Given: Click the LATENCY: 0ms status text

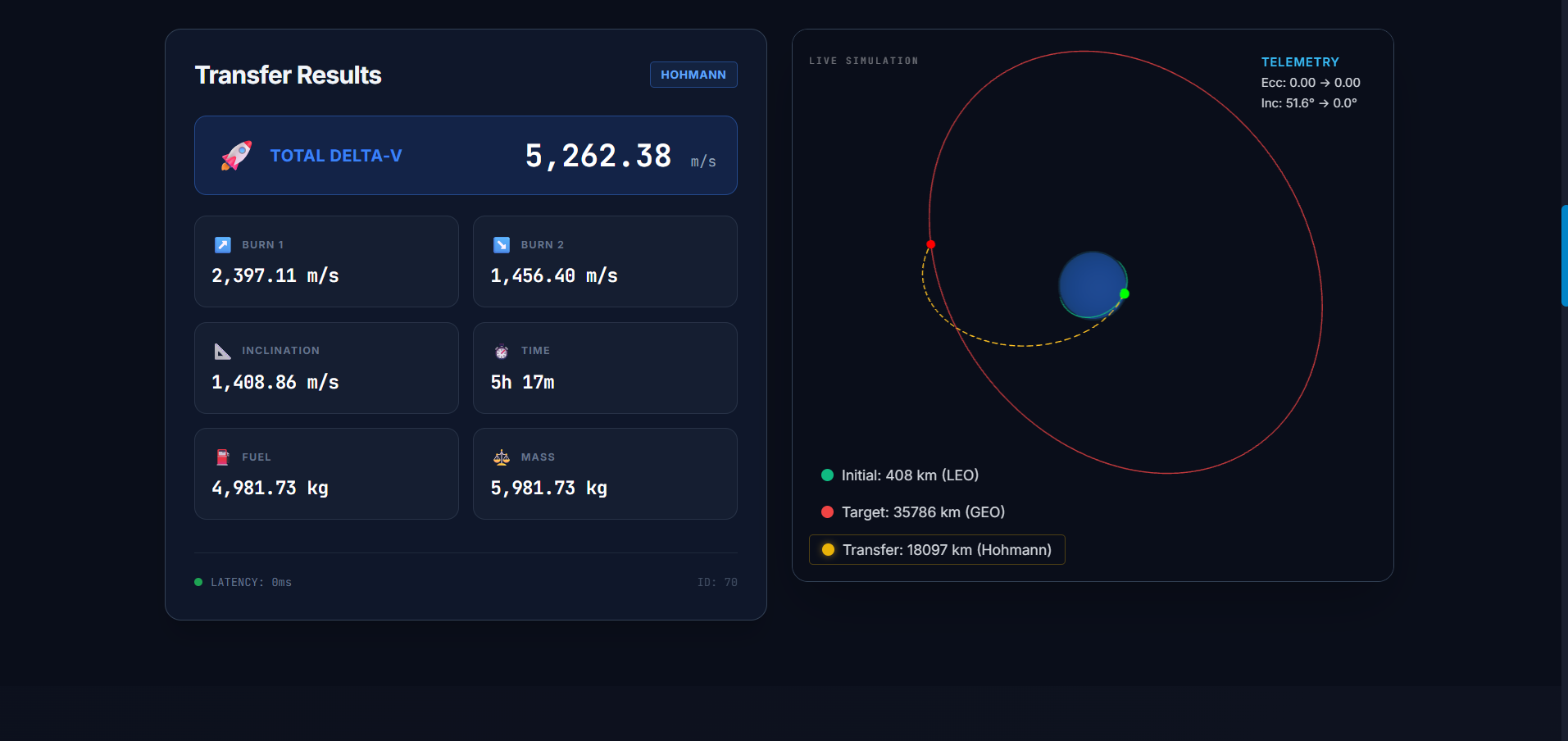Looking at the screenshot, I should tap(251, 582).
